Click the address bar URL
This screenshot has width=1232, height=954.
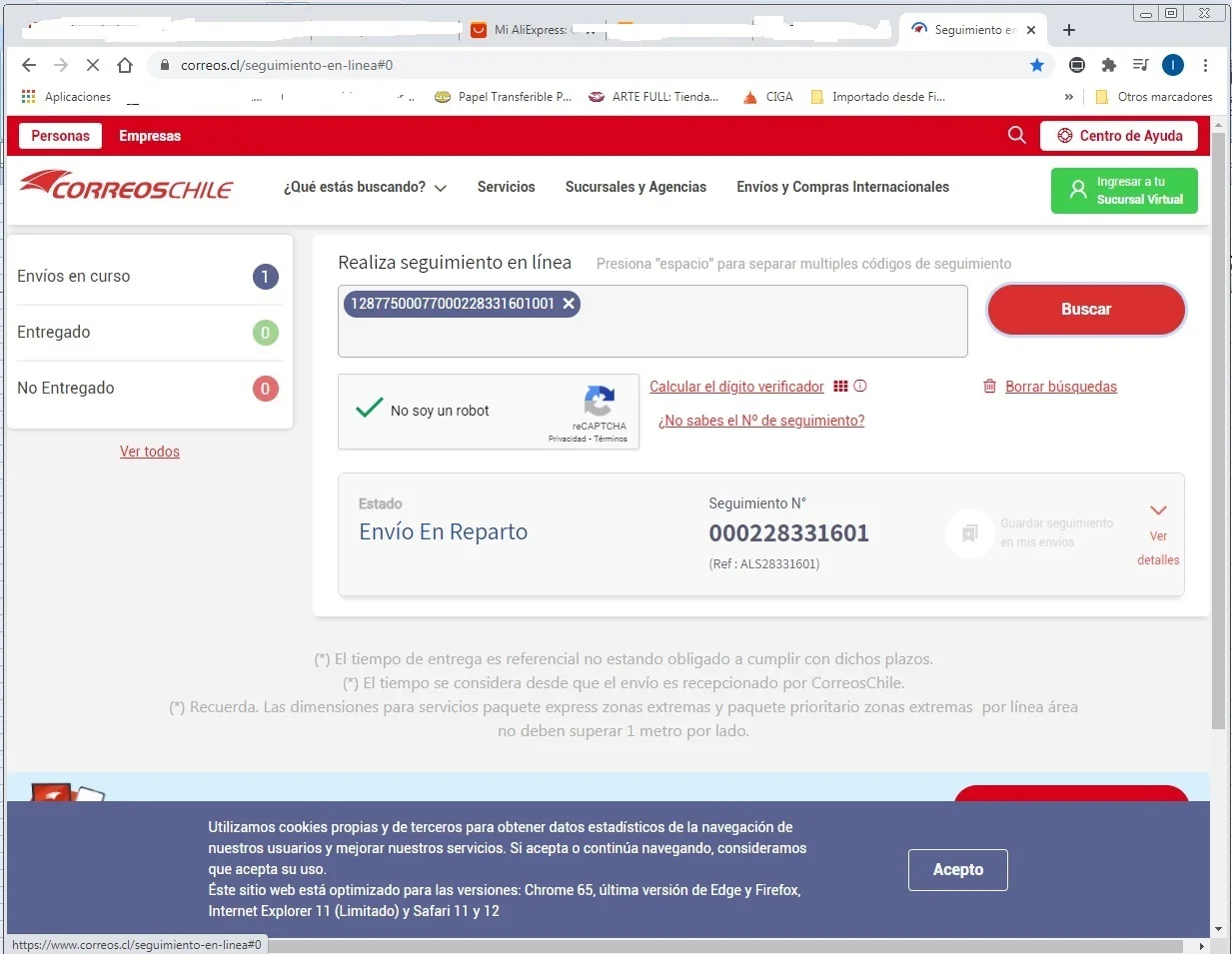click(287, 65)
